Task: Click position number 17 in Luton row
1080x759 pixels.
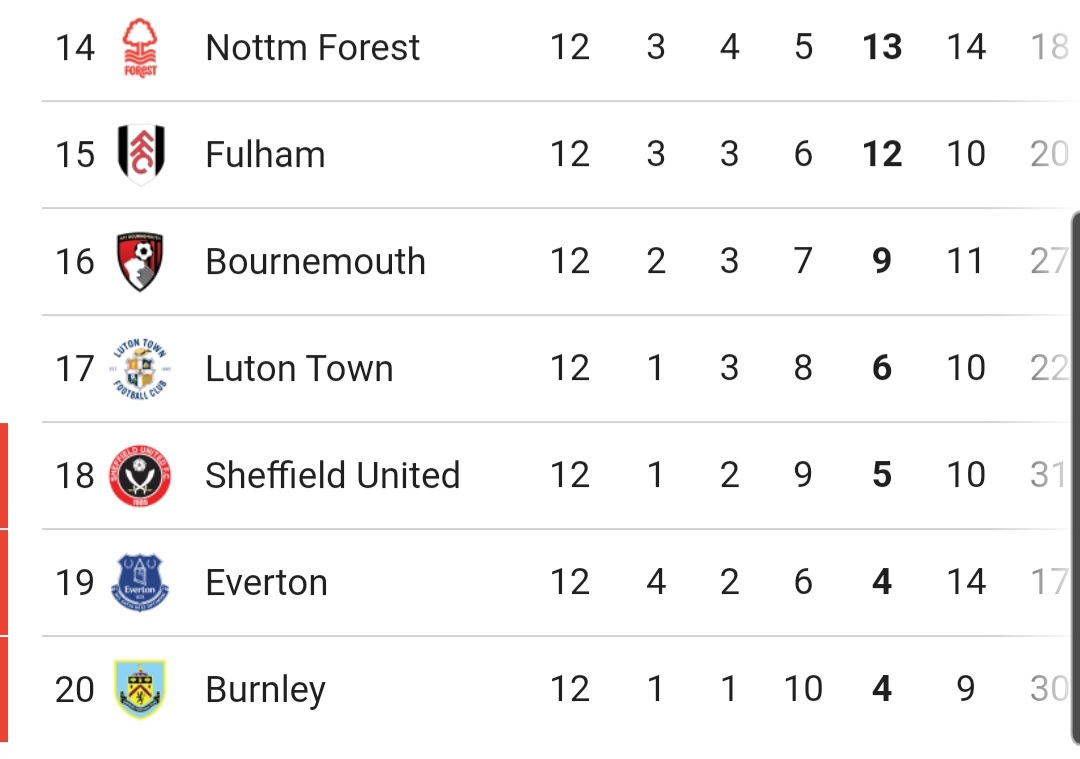Action: [74, 368]
